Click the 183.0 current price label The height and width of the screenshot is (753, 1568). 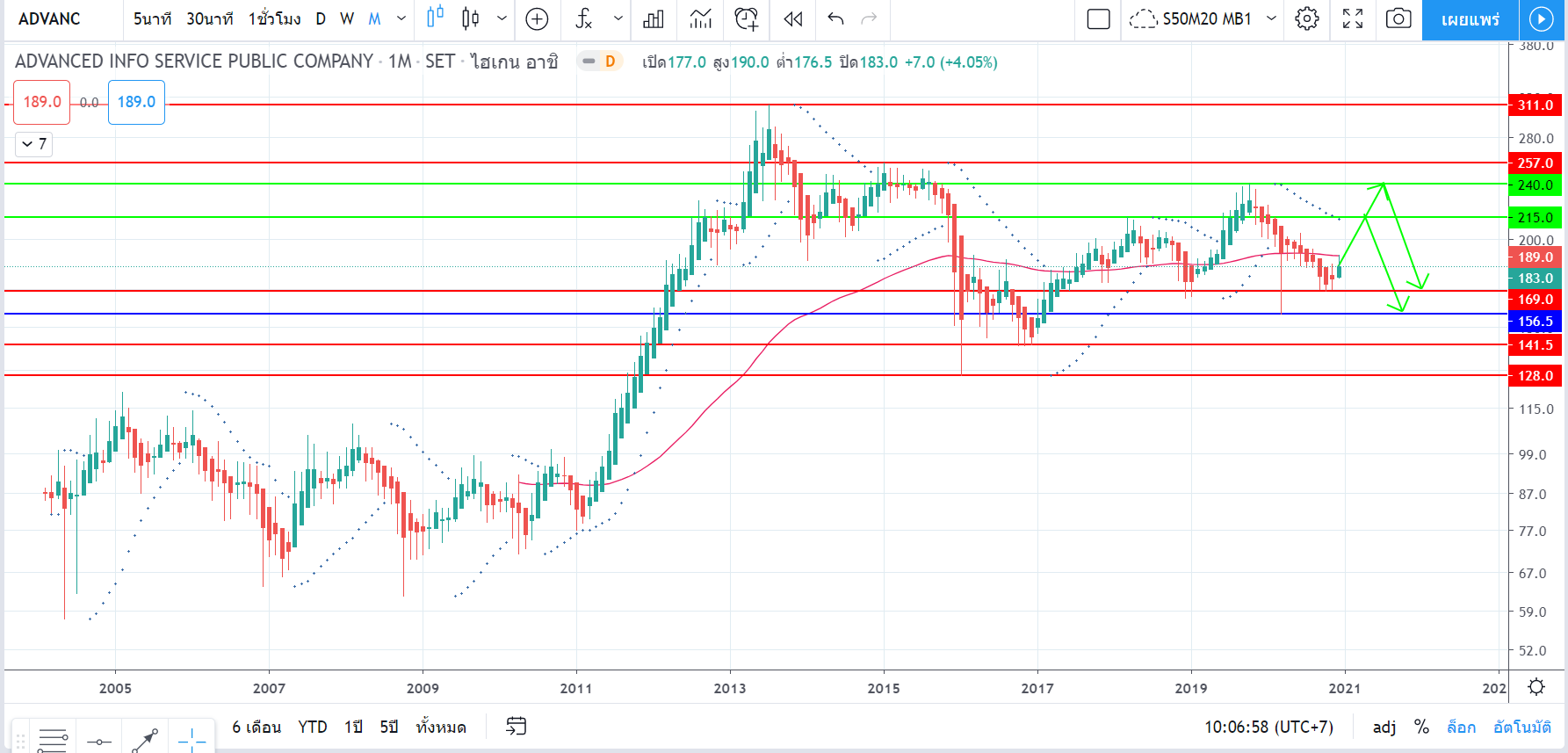click(x=1535, y=278)
